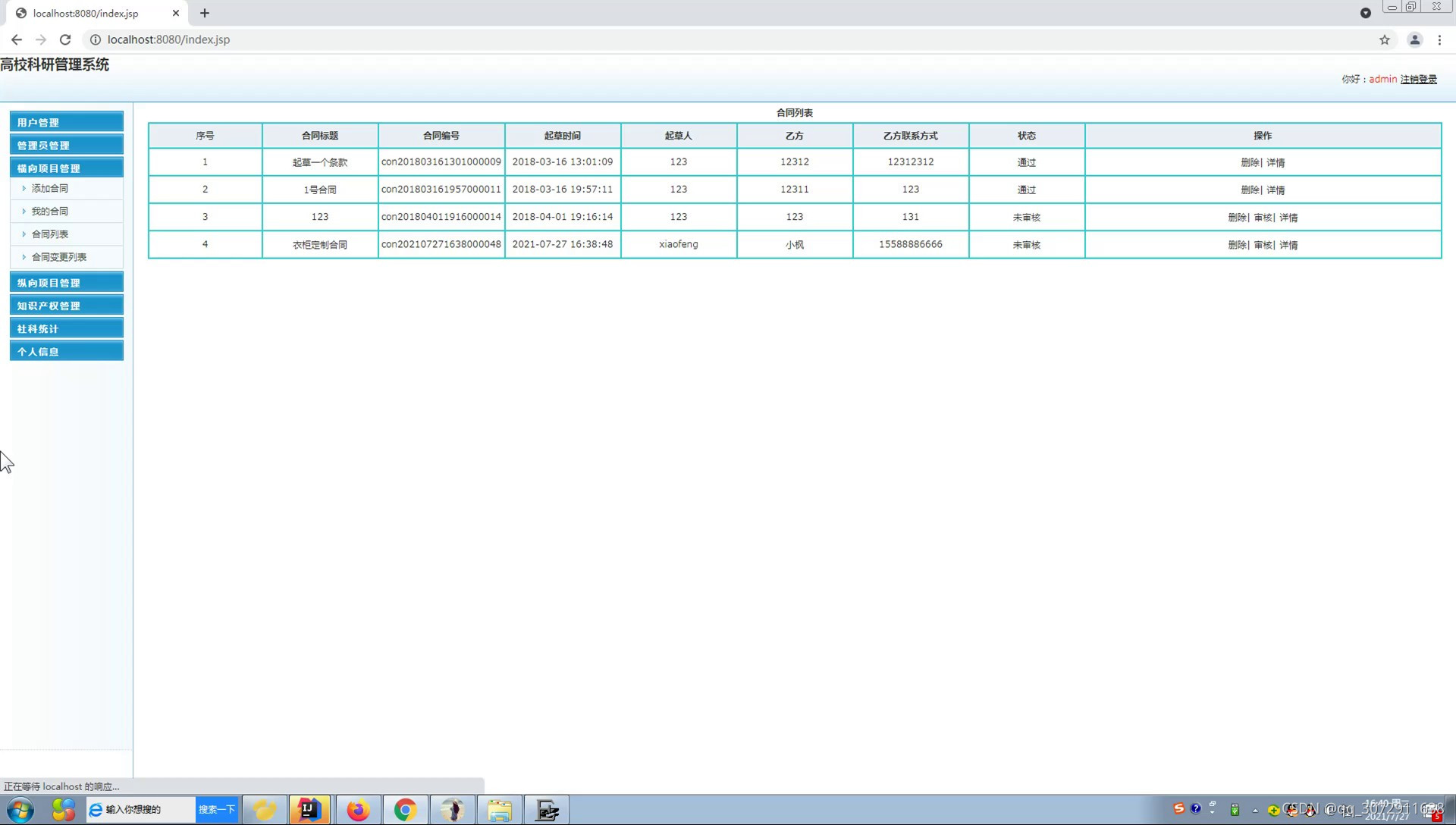The width and height of the screenshot is (1456, 825).
Task: Click the timestamp 2021-07-27 16:38:48
Action: [x=563, y=244]
